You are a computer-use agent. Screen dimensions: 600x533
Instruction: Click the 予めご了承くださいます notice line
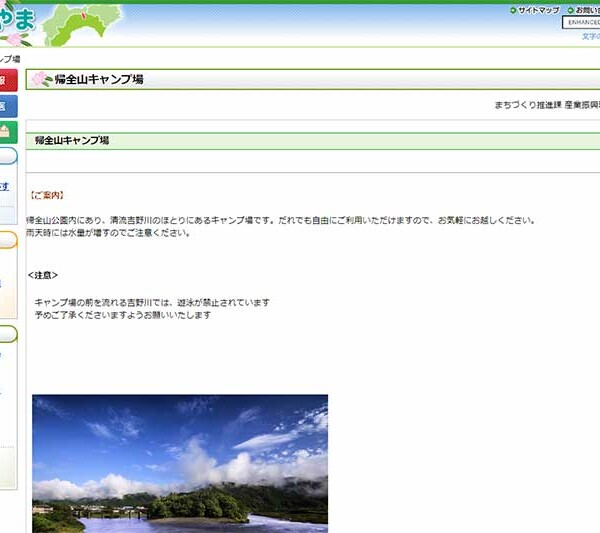pyautogui.click(x=123, y=315)
